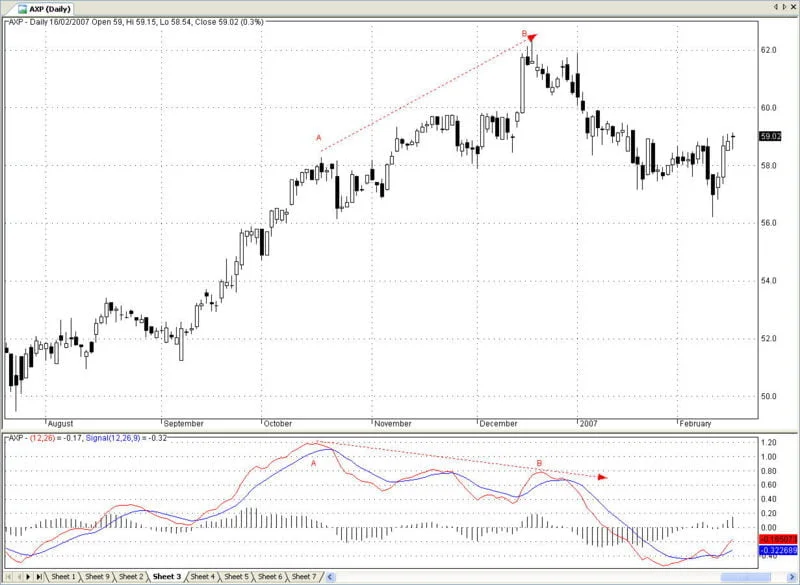
Task: Click the 1.20 MACD axis label
Action: coord(768,442)
